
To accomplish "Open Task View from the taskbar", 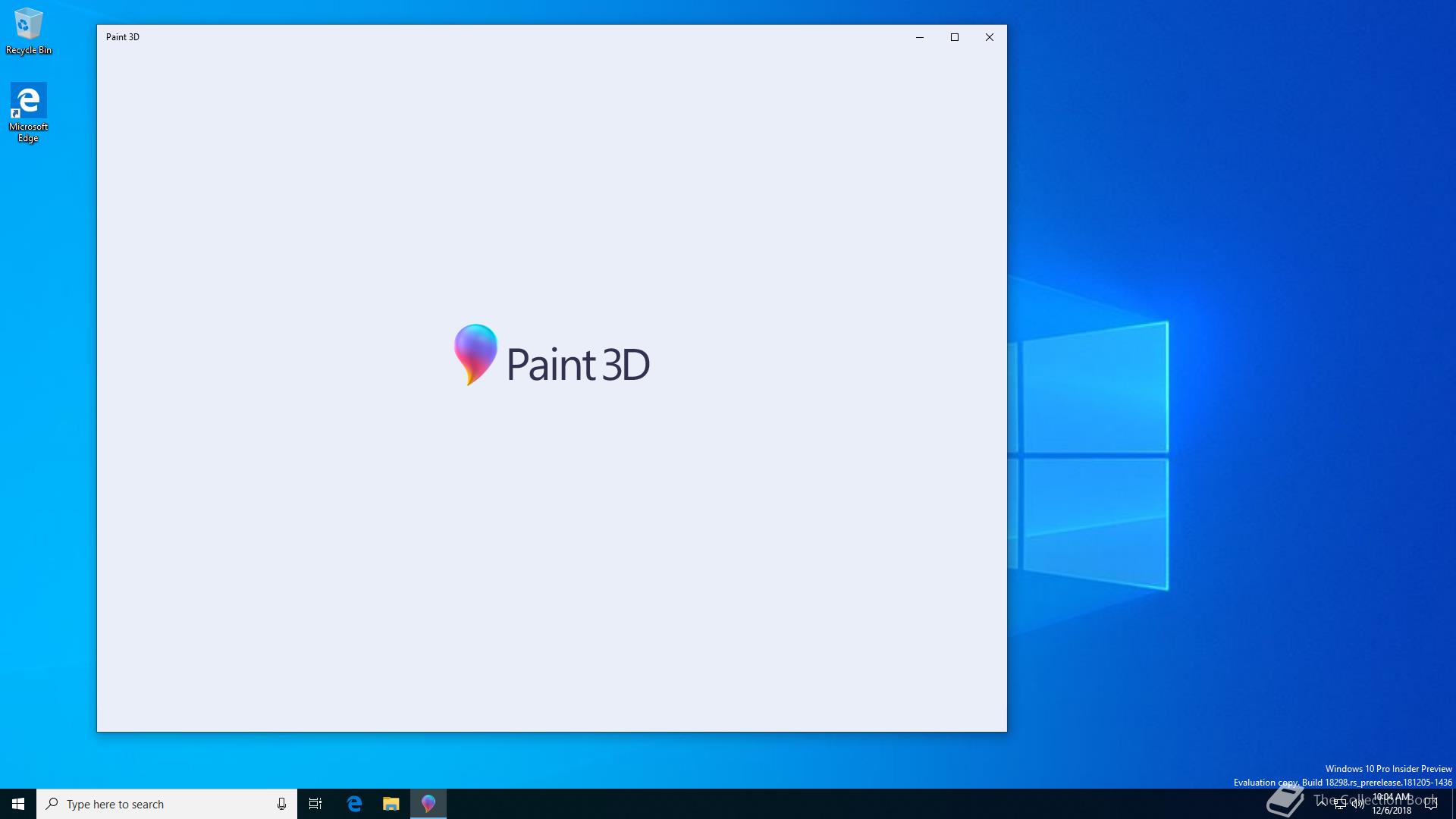I will pyautogui.click(x=315, y=804).
